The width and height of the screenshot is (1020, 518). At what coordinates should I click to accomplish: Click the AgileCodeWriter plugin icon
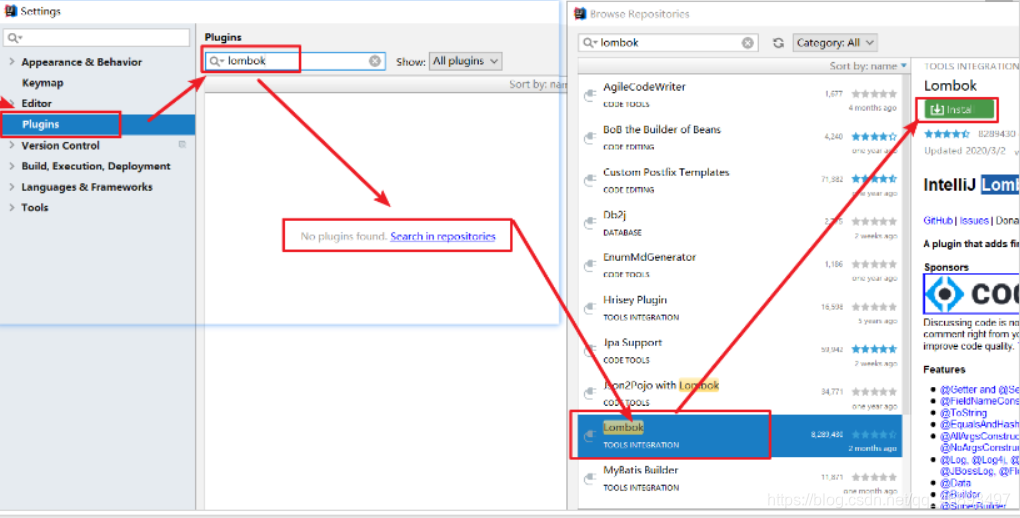589,95
